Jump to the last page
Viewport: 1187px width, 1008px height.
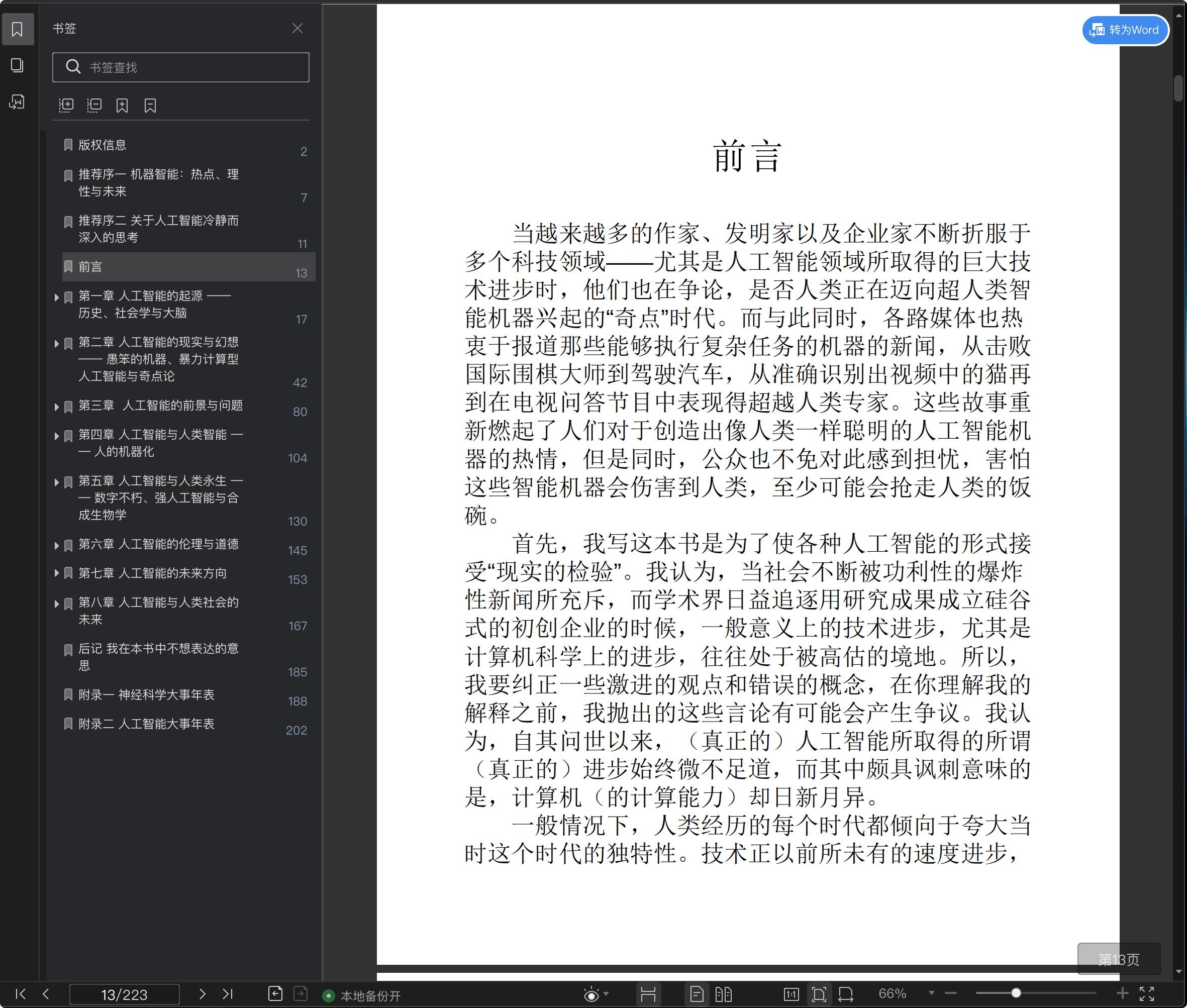pos(228,994)
